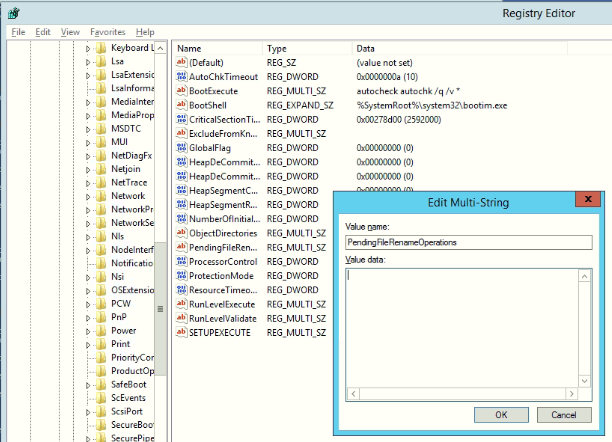
Task: Close the Edit Multi-String dialog with X
Action: [588, 199]
